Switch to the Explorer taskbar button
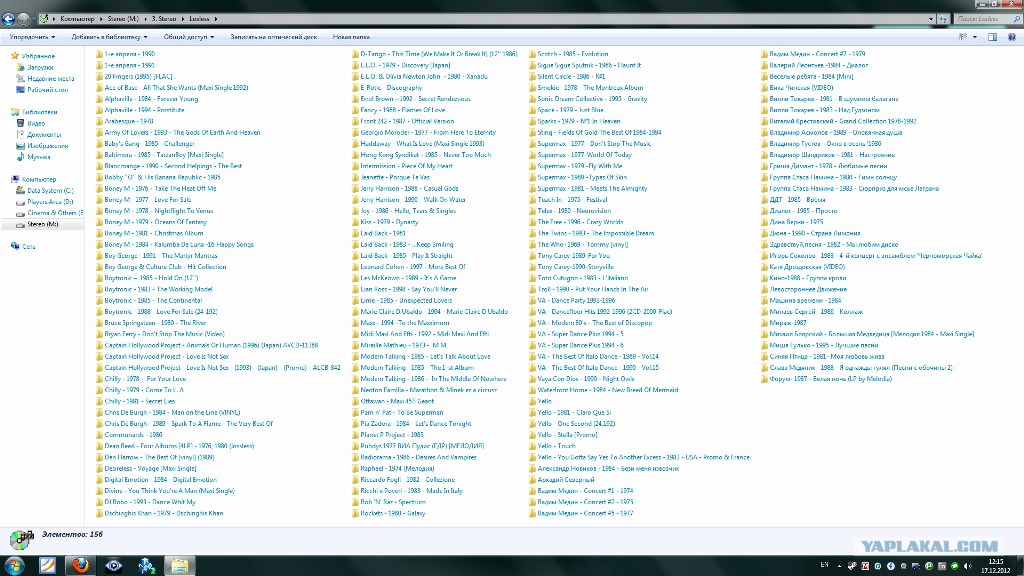Screen dimensions: 1024x576 180,565
